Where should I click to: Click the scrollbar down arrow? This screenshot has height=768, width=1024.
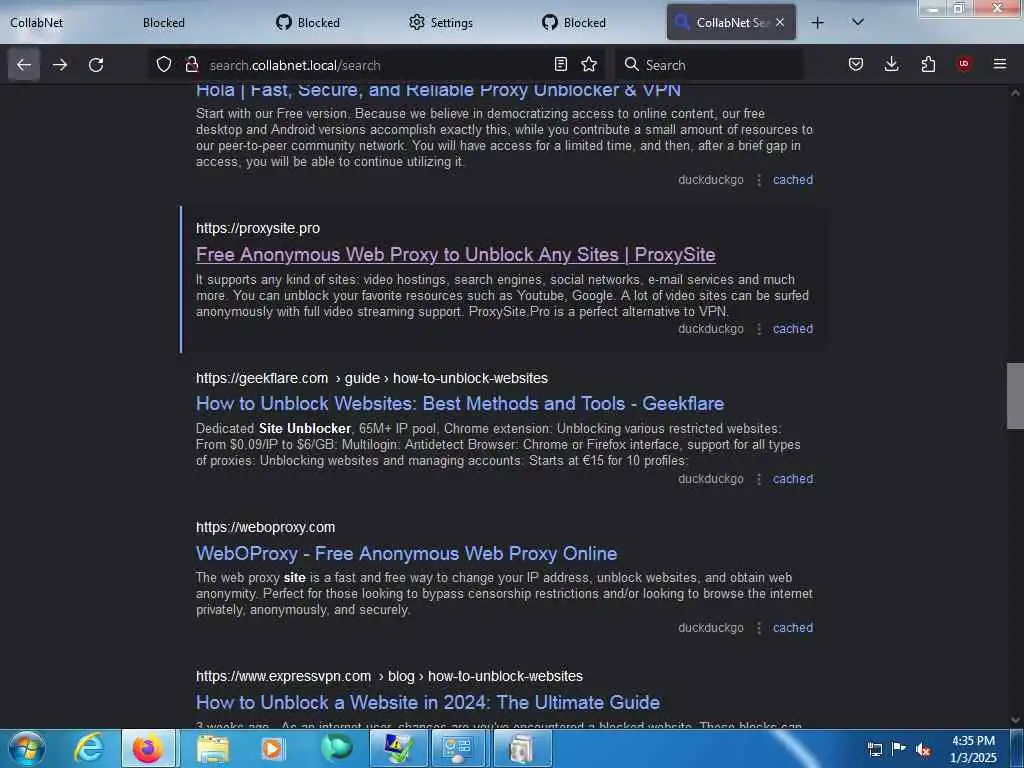pyautogui.click(x=1015, y=720)
